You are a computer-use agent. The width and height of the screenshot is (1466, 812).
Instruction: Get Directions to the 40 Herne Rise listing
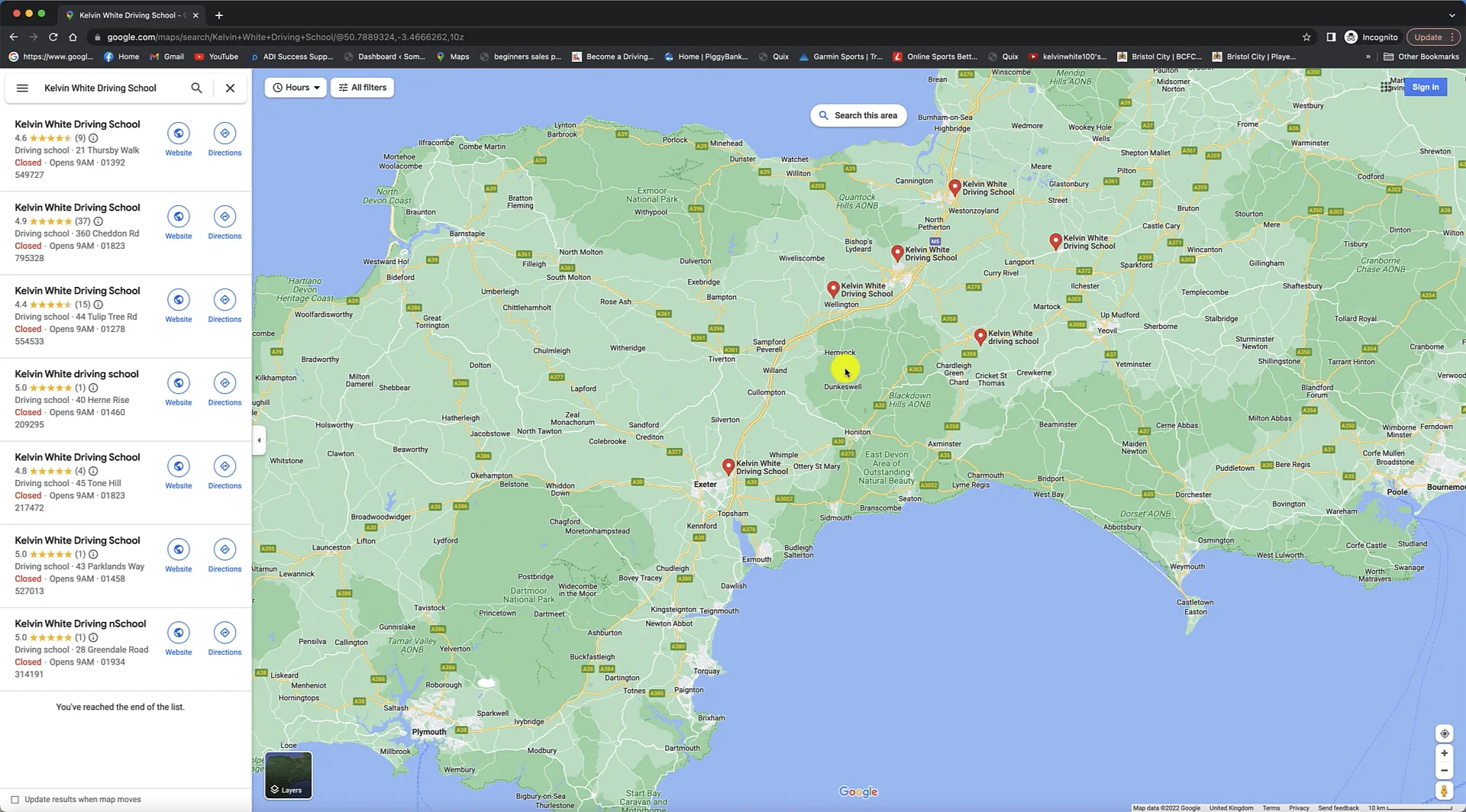pos(224,388)
